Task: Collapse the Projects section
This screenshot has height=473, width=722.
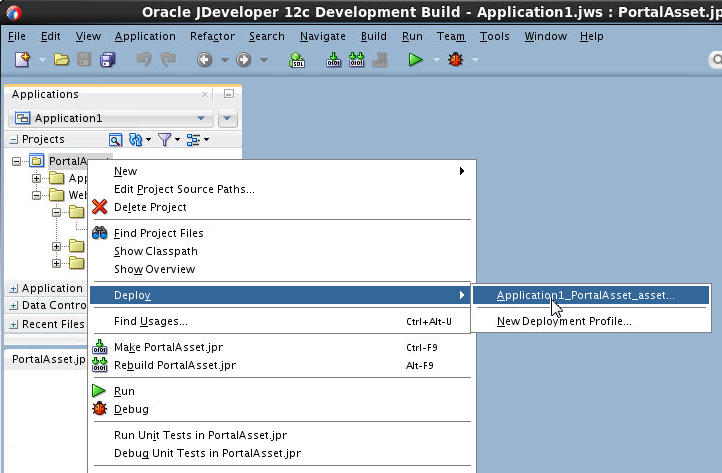Action: tap(14, 139)
